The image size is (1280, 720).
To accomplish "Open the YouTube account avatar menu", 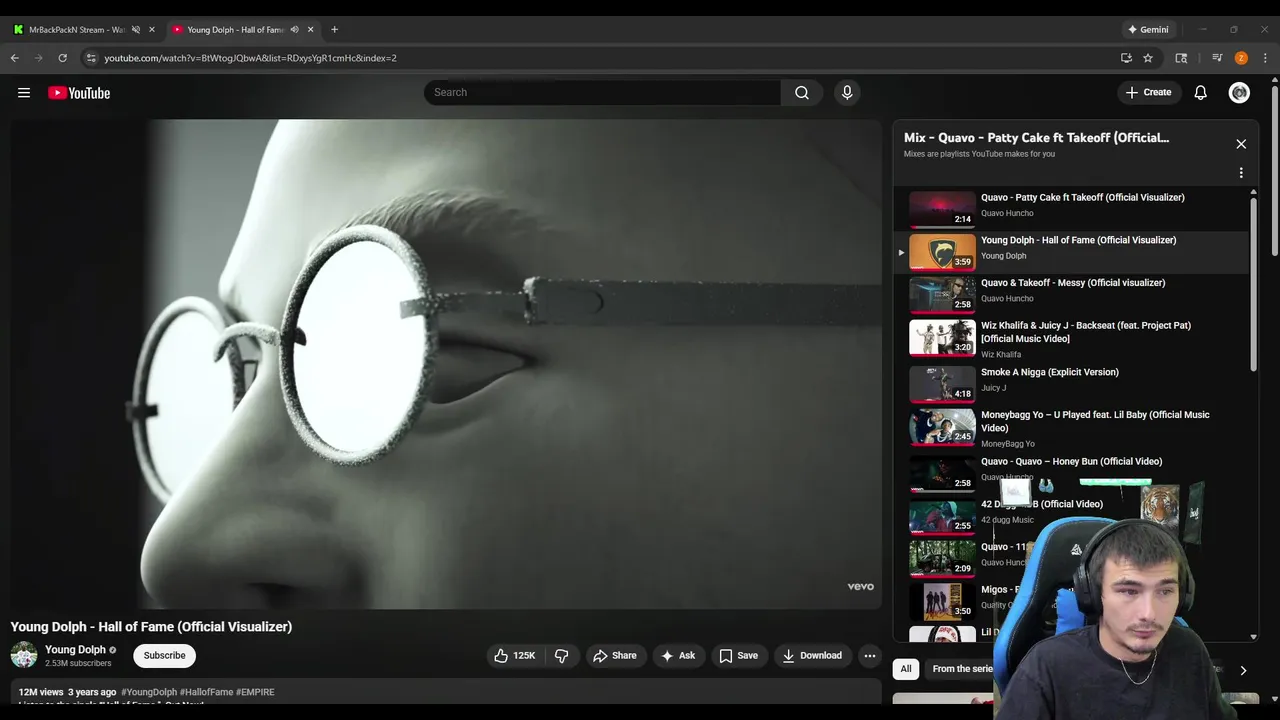I will [x=1239, y=92].
